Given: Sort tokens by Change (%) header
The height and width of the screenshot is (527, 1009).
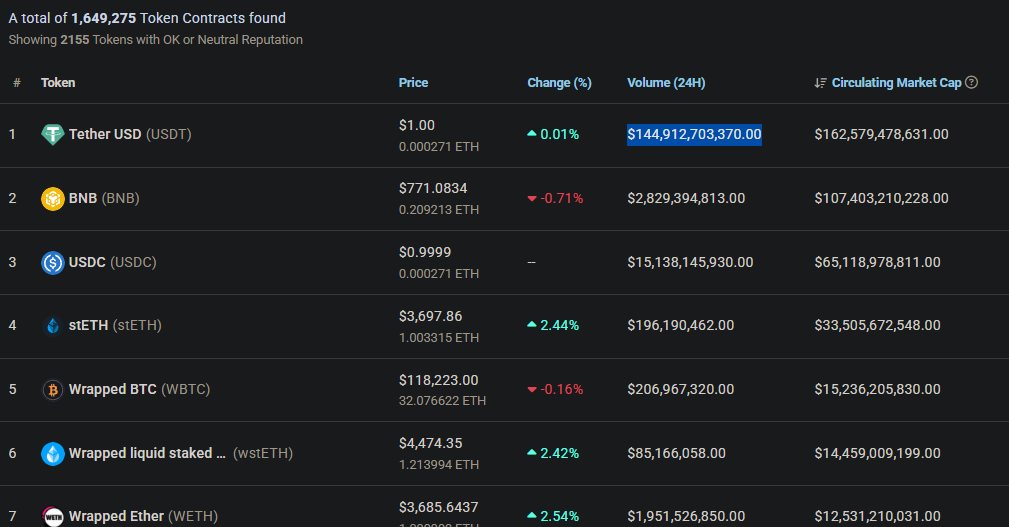Looking at the screenshot, I should (x=559, y=83).
